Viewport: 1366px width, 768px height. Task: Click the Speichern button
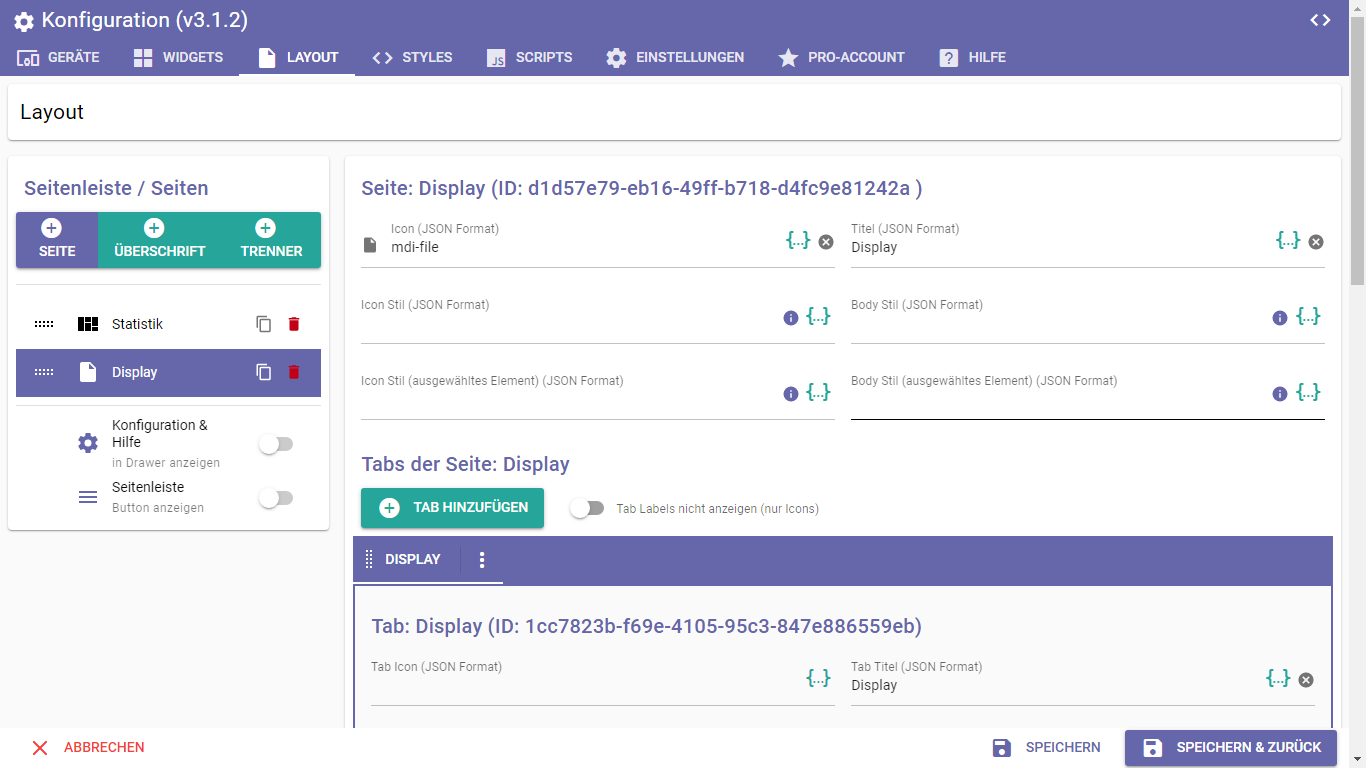[x=1046, y=747]
